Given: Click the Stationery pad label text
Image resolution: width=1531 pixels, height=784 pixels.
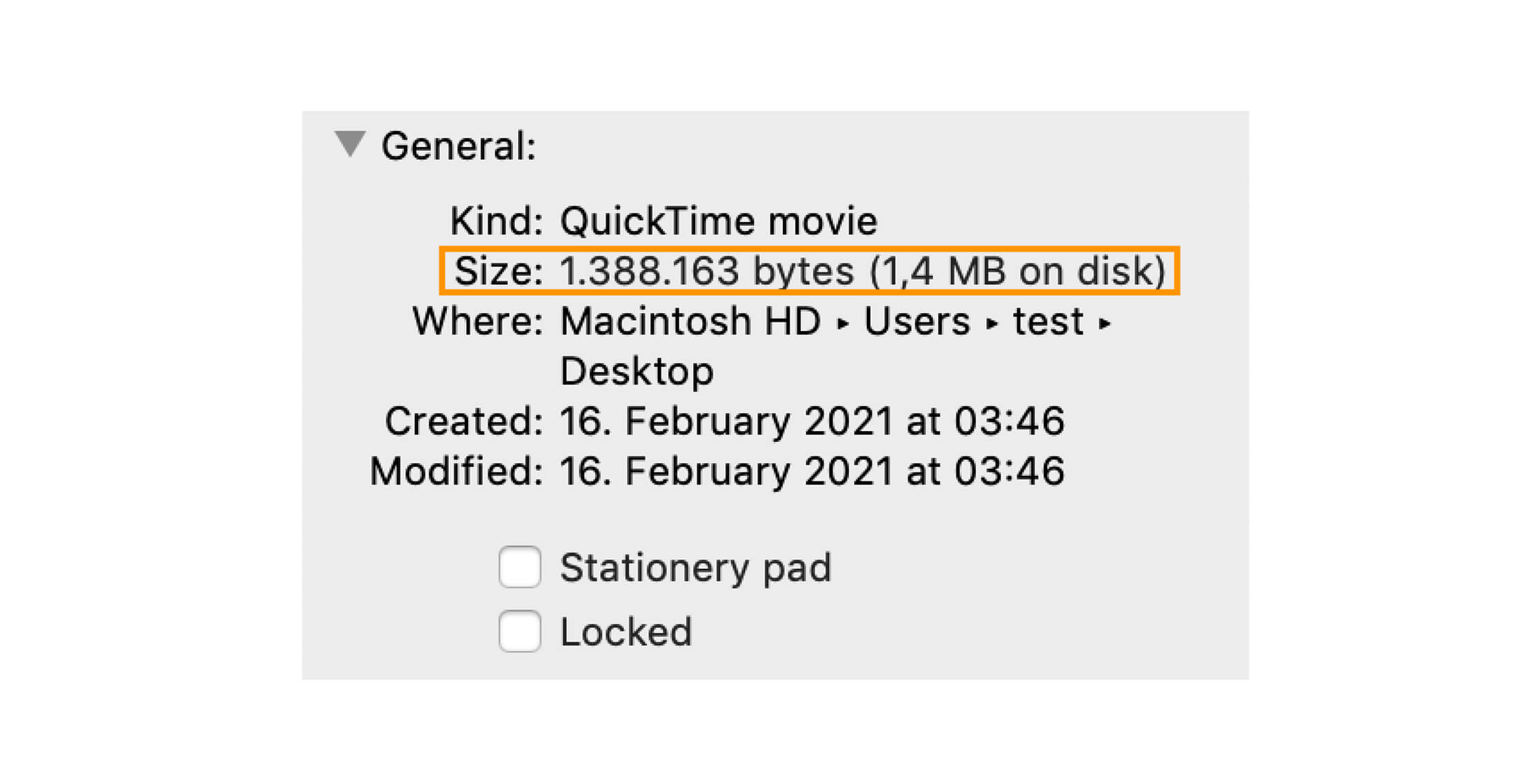Looking at the screenshot, I should point(696,568).
